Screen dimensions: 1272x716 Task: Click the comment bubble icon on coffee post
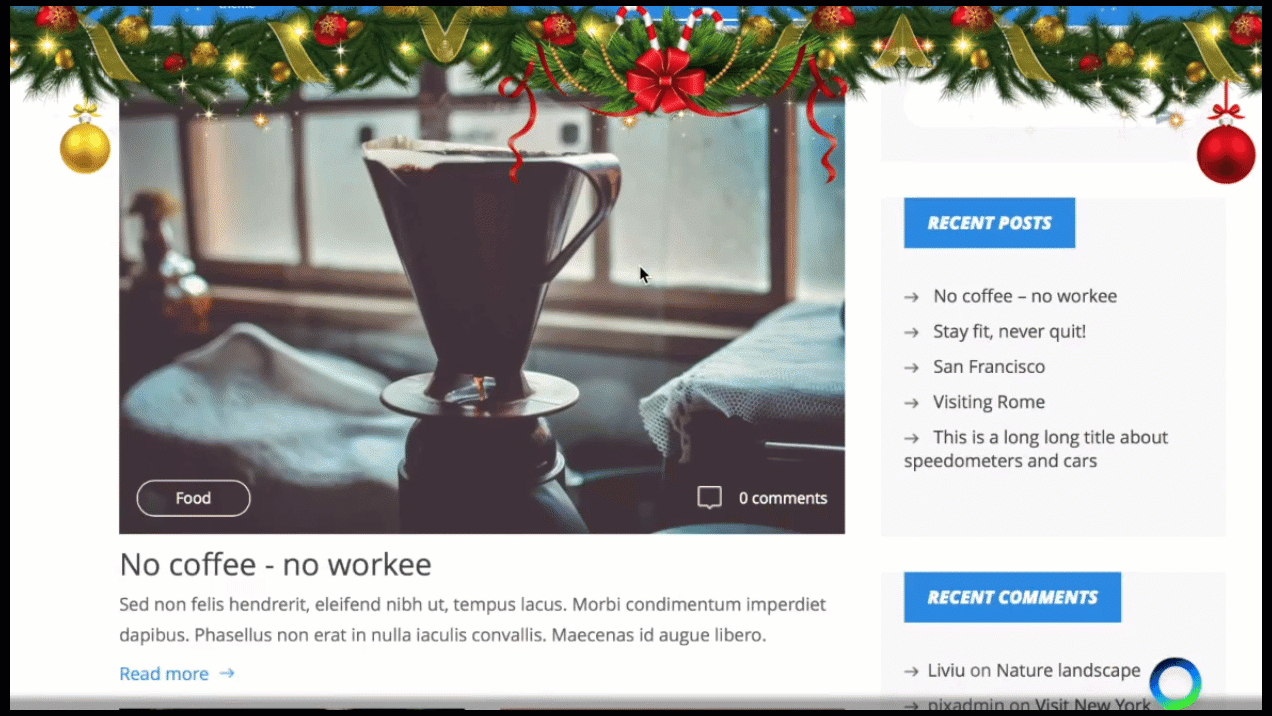point(709,498)
